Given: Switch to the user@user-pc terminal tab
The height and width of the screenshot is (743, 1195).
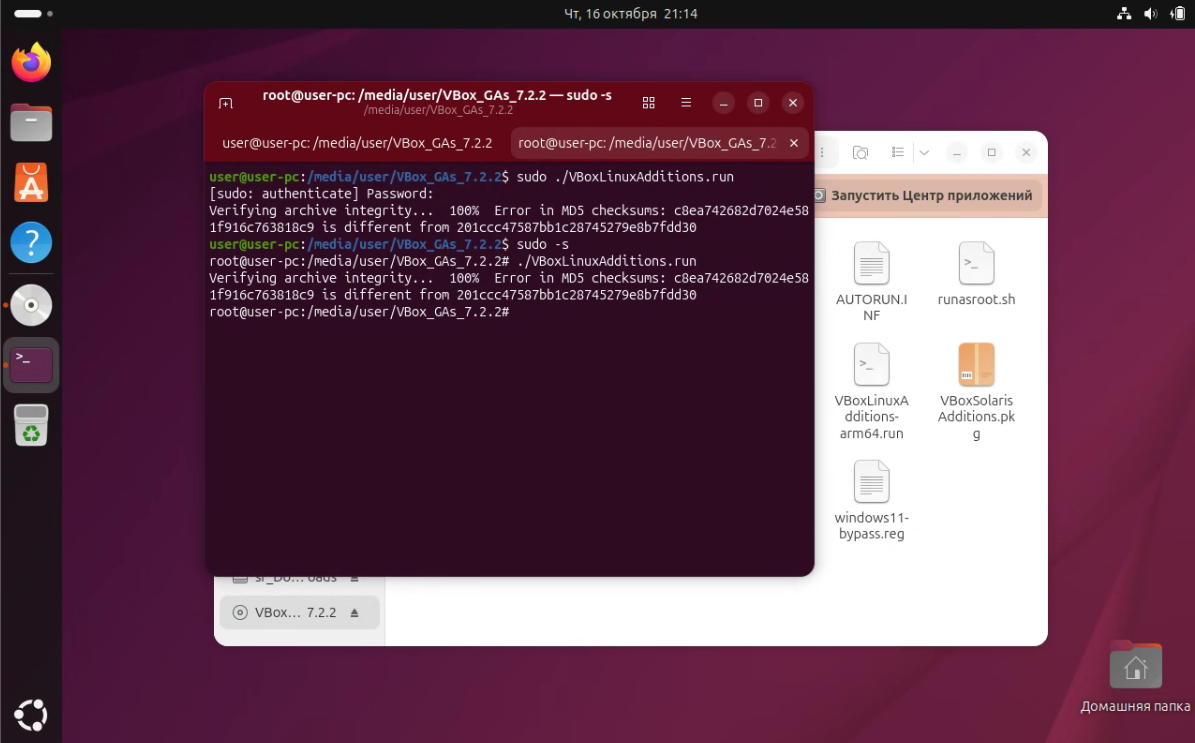Looking at the screenshot, I should click(x=357, y=143).
